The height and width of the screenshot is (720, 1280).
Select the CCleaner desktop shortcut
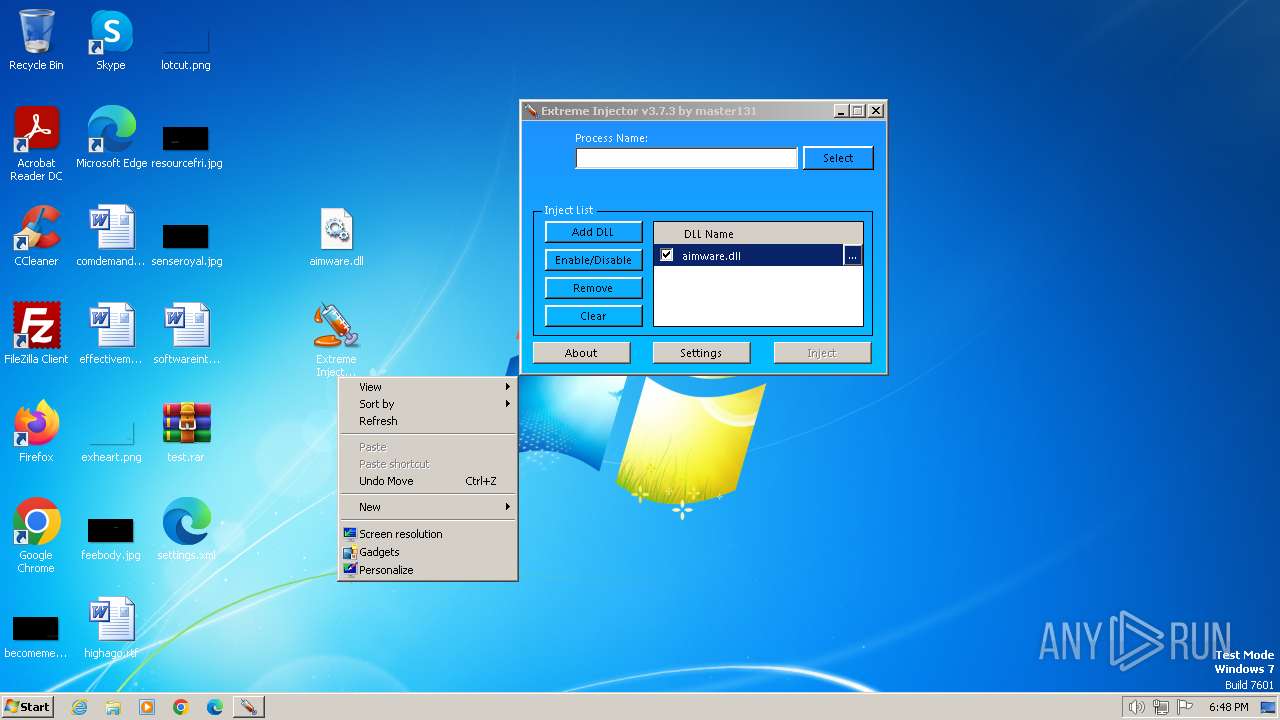click(x=36, y=236)
